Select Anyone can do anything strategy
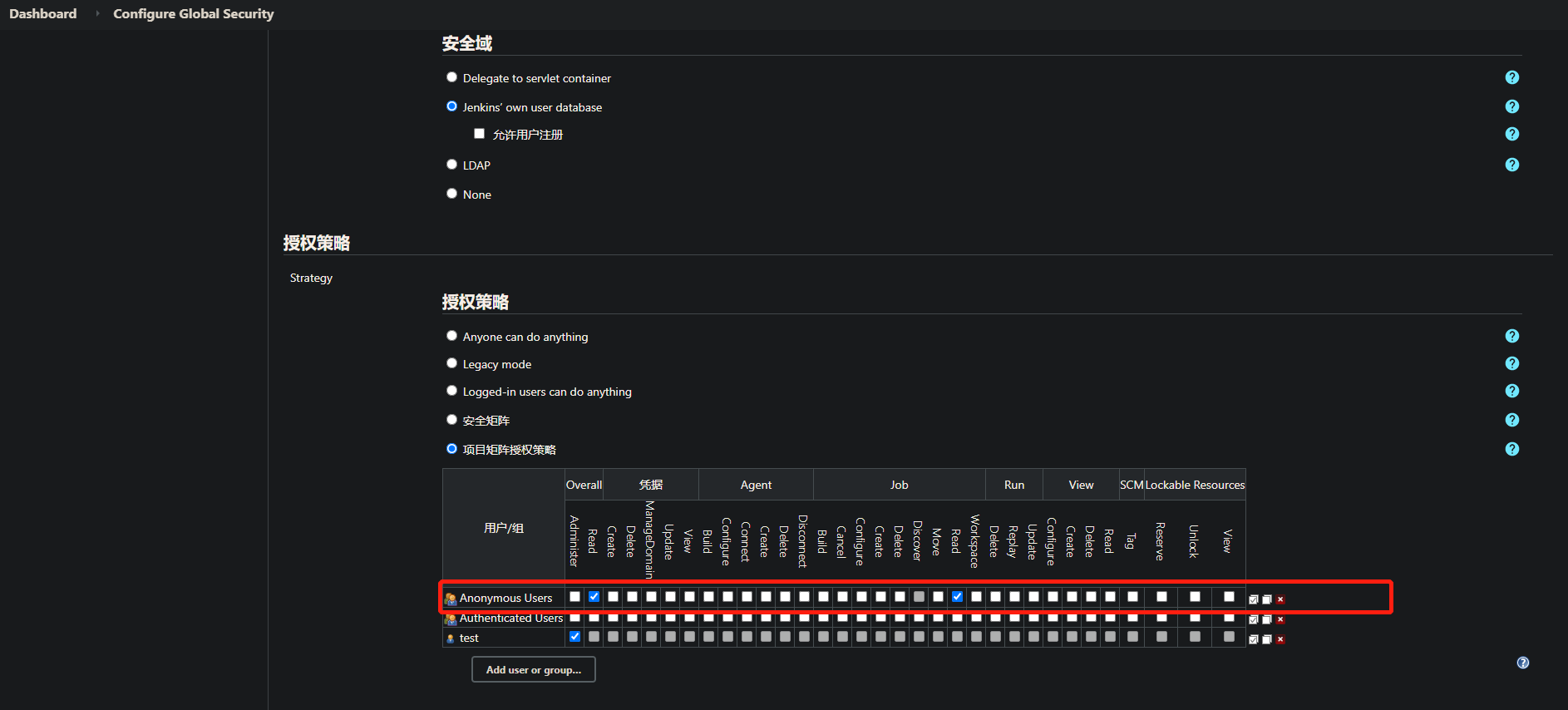The width and height of the screenshot is (1568, 710). (x=451, y=336)
